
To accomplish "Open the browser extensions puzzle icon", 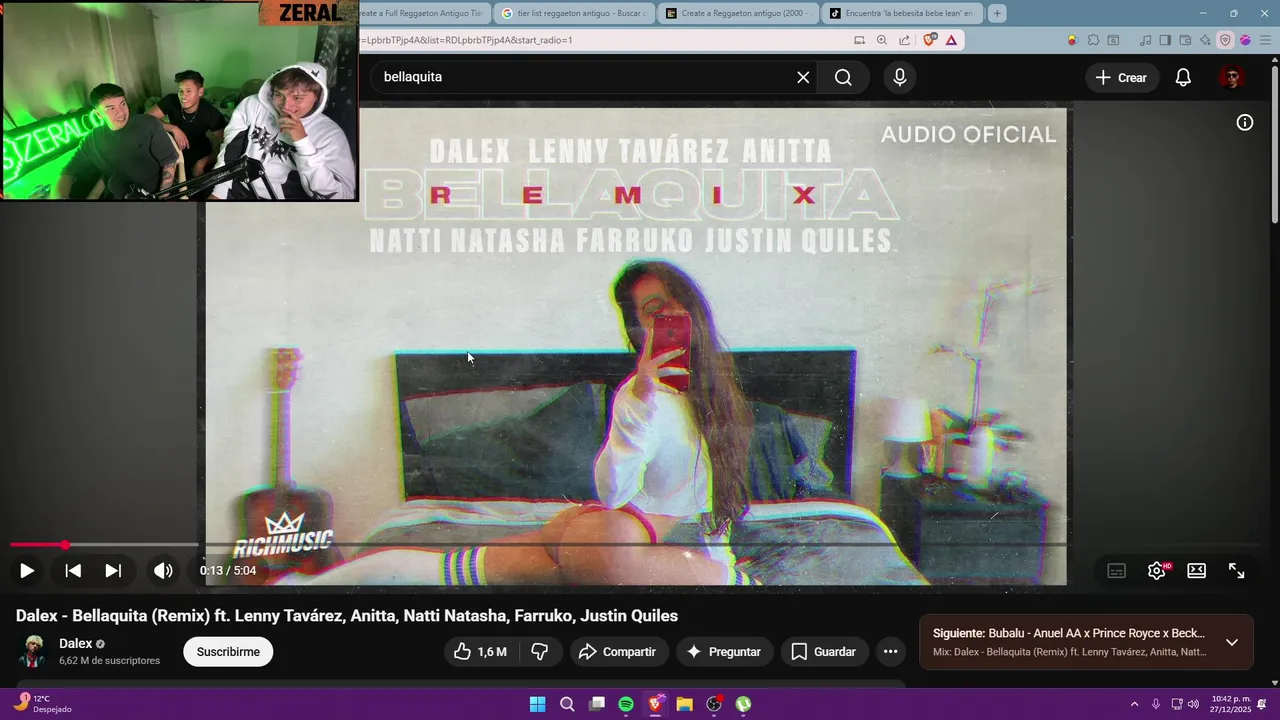I will coord(1093,40).
